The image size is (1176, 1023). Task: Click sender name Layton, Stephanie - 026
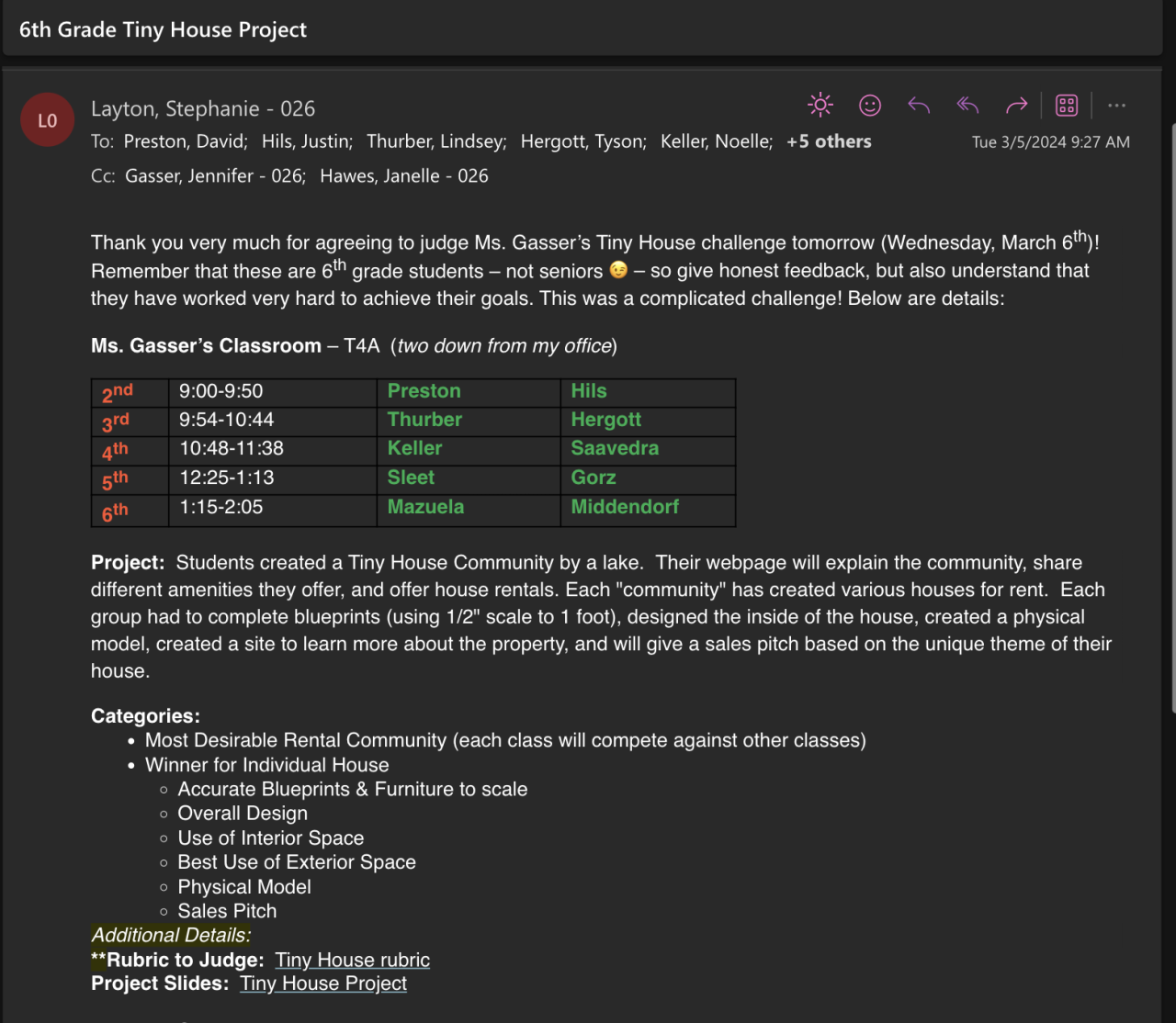pos(203,108)
